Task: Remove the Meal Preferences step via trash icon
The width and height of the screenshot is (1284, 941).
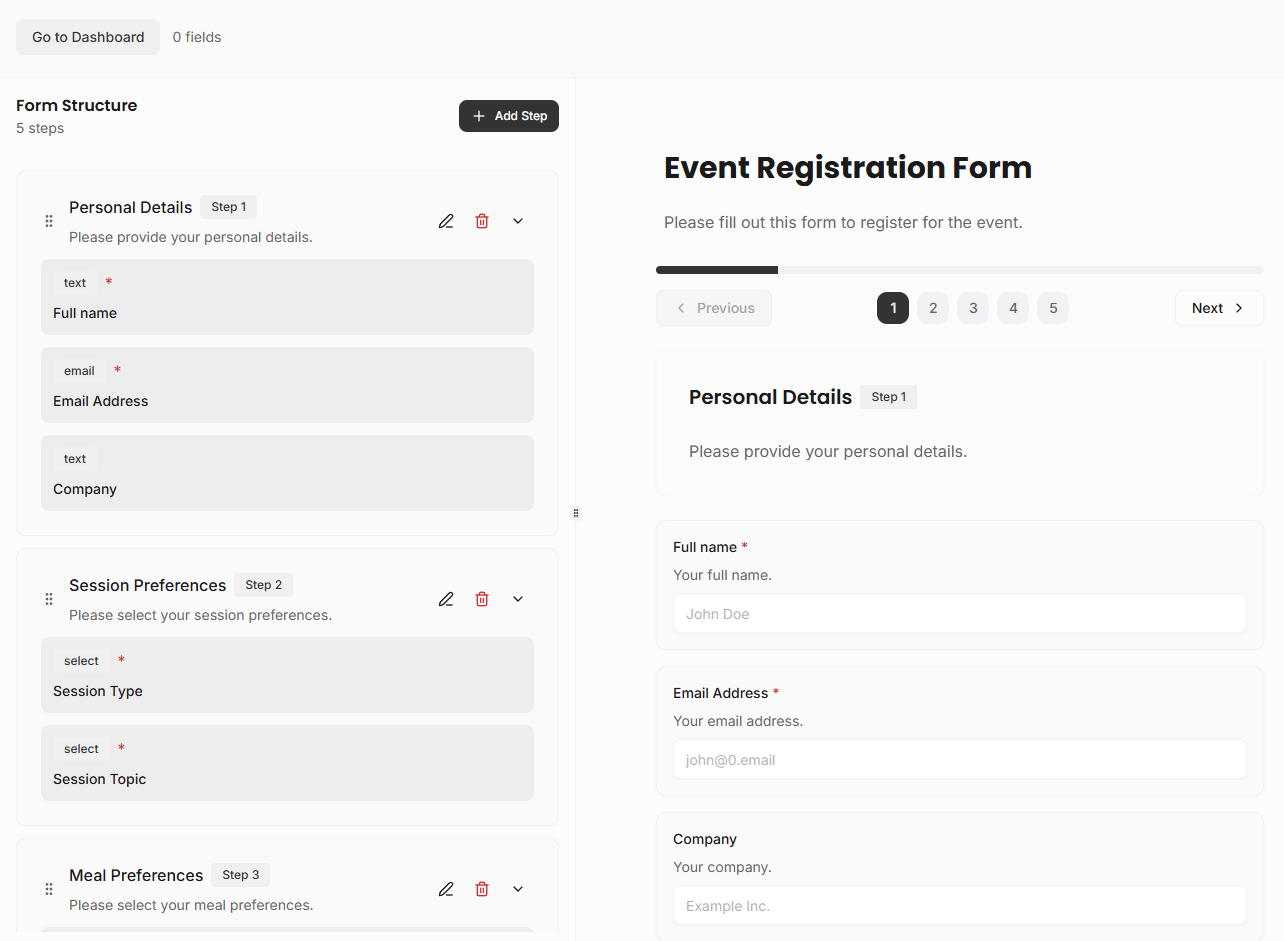Action: coord(482,888)
